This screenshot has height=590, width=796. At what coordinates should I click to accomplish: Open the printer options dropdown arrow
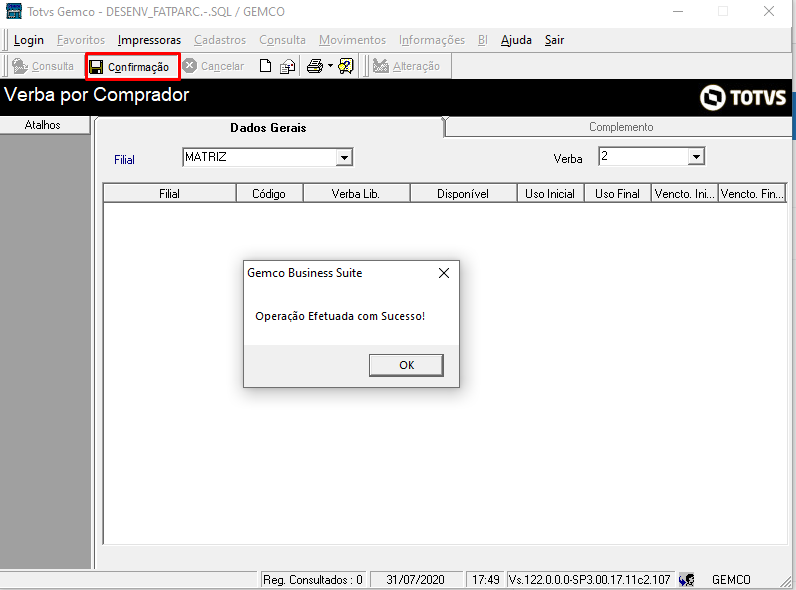(330, 66)
